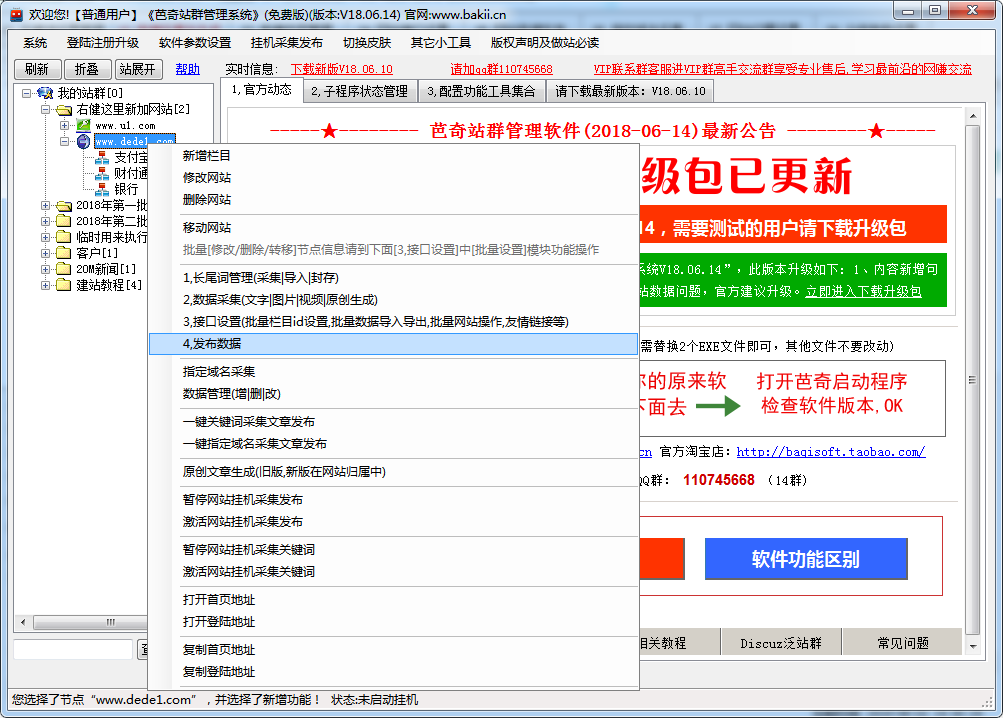Expand the 客户 folder node
Viewport: 1003px width, 718px height.
45,253
